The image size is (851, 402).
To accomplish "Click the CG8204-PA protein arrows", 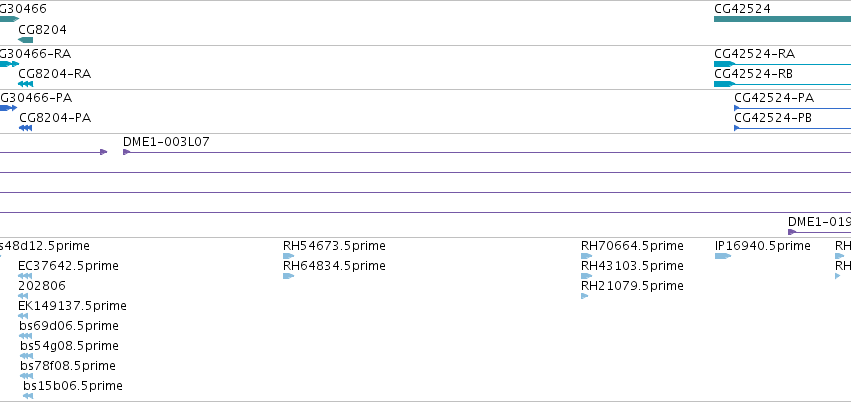I will [x=26, y=128].
